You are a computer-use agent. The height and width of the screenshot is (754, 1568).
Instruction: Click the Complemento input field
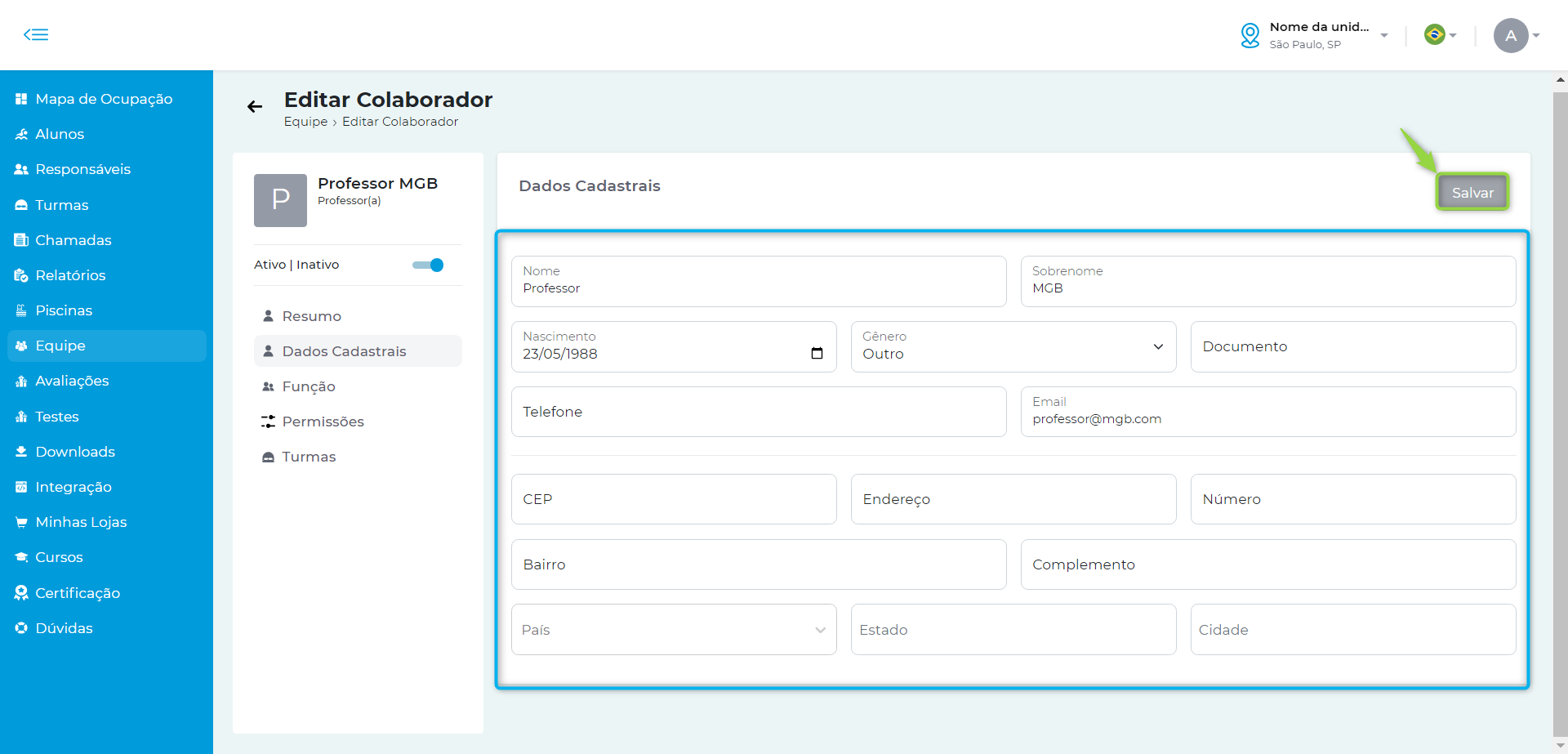pos(1268,564)
